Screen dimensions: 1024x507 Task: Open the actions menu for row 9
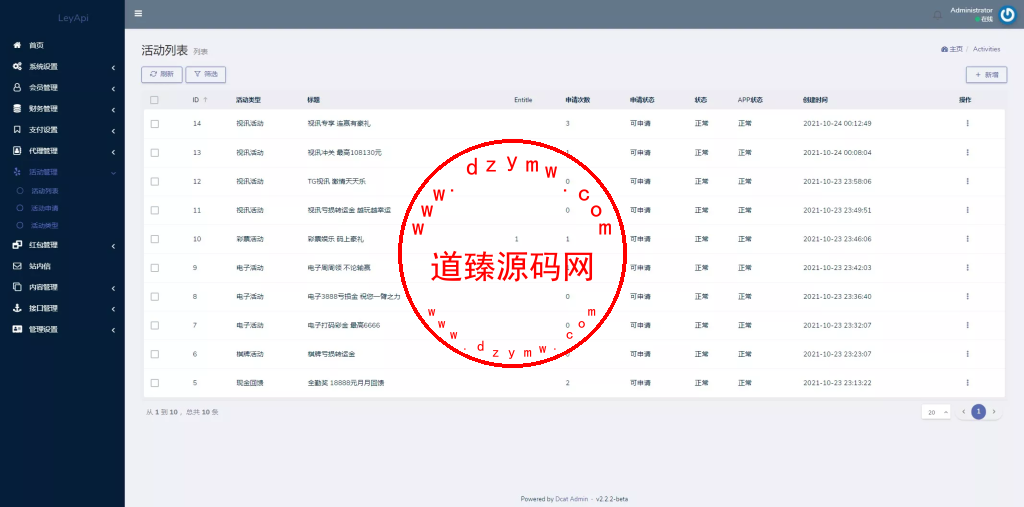pos(967,267)
